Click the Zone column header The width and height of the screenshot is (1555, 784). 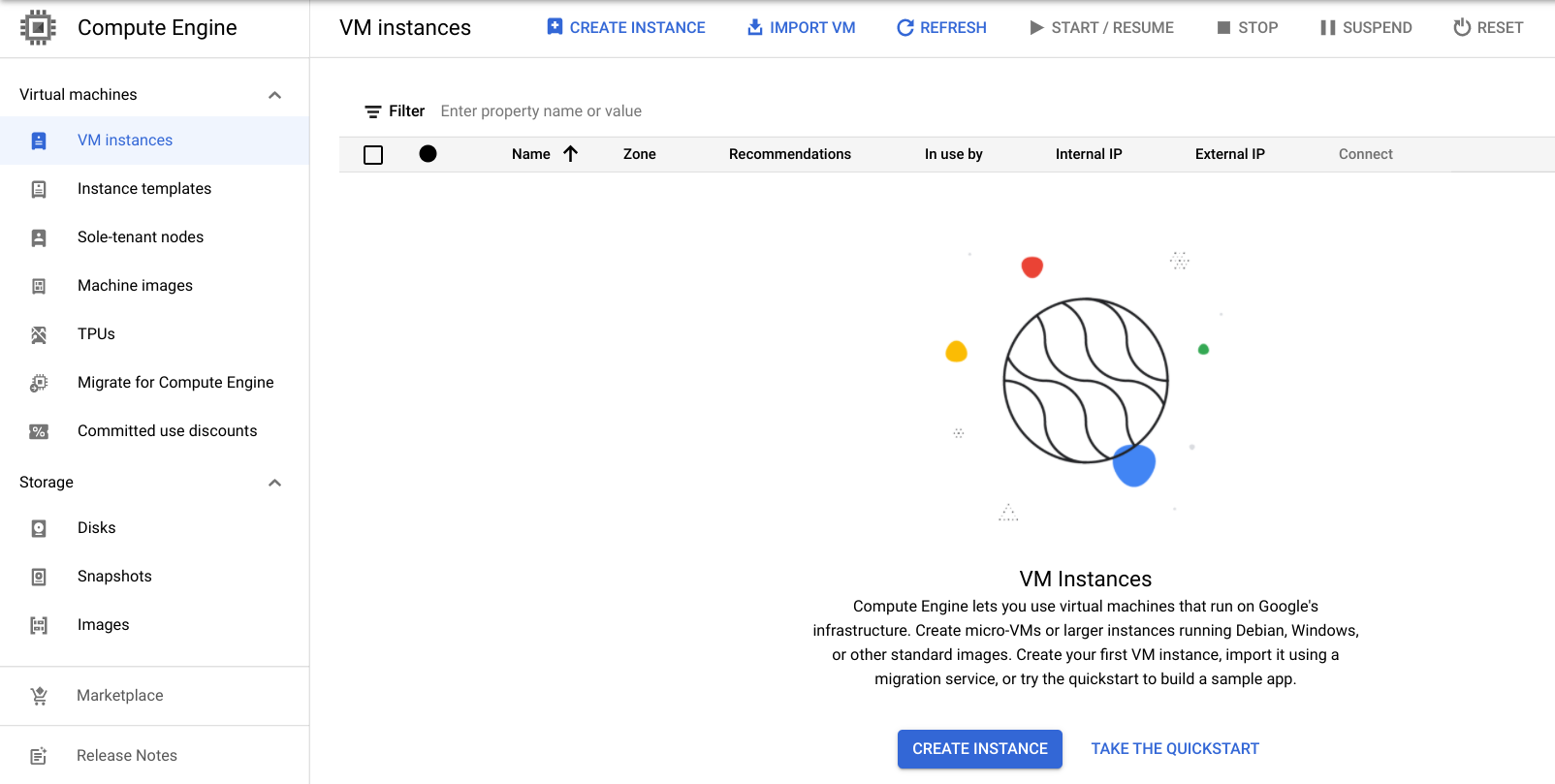tap(640, 154)
